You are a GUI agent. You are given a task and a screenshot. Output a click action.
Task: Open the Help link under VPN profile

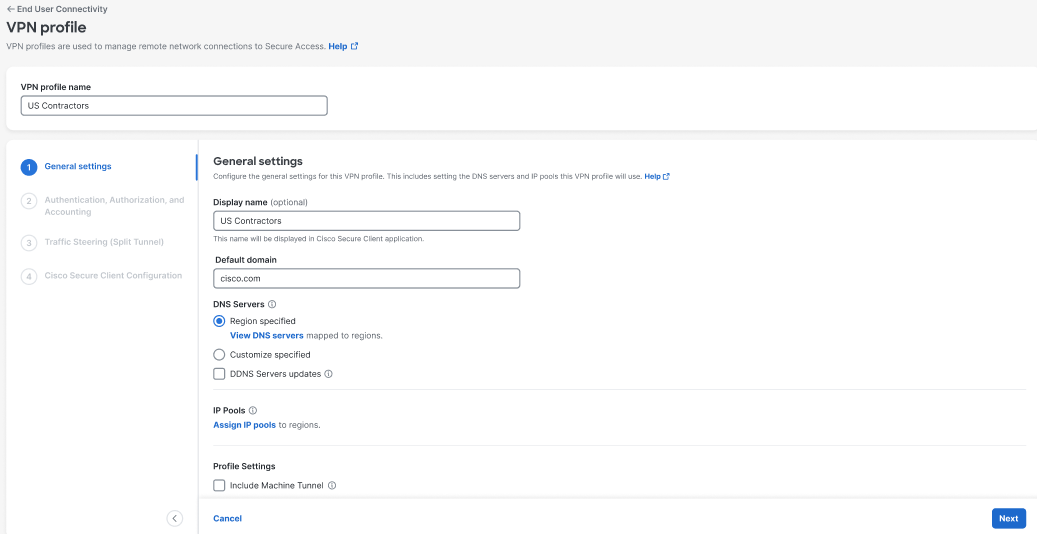click(x=343, y=46)
